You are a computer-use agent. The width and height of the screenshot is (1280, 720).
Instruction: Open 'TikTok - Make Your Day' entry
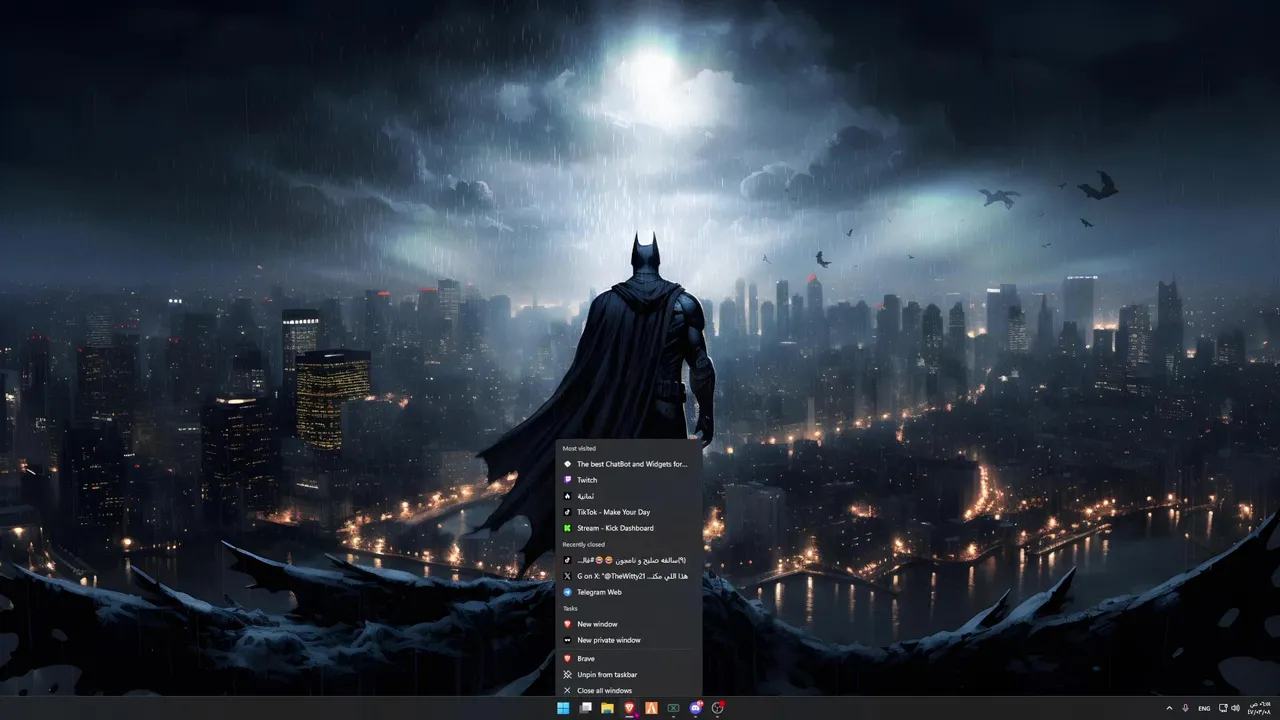click(x=629, y=512)
